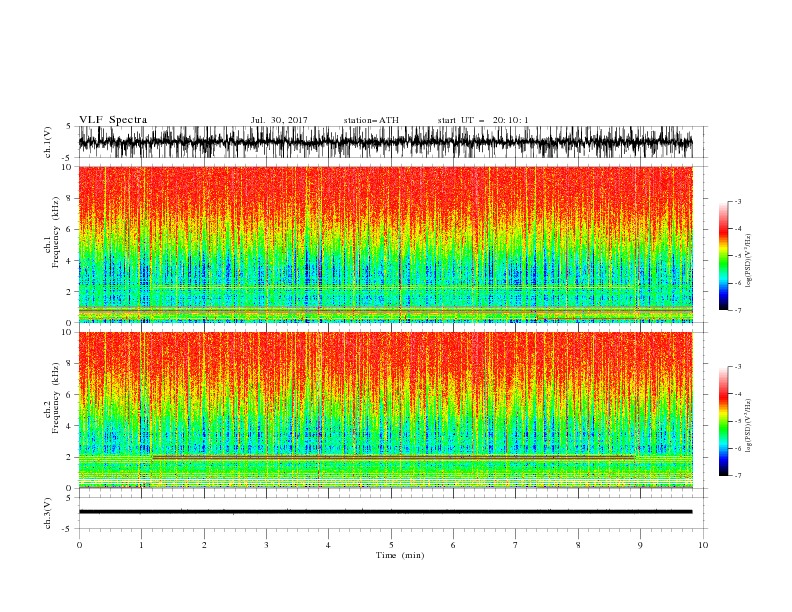Click the "-7" tick on the ch.1 colorbar
The height and width of the screenshot is (612, 792).
click(x=737, y=310)
